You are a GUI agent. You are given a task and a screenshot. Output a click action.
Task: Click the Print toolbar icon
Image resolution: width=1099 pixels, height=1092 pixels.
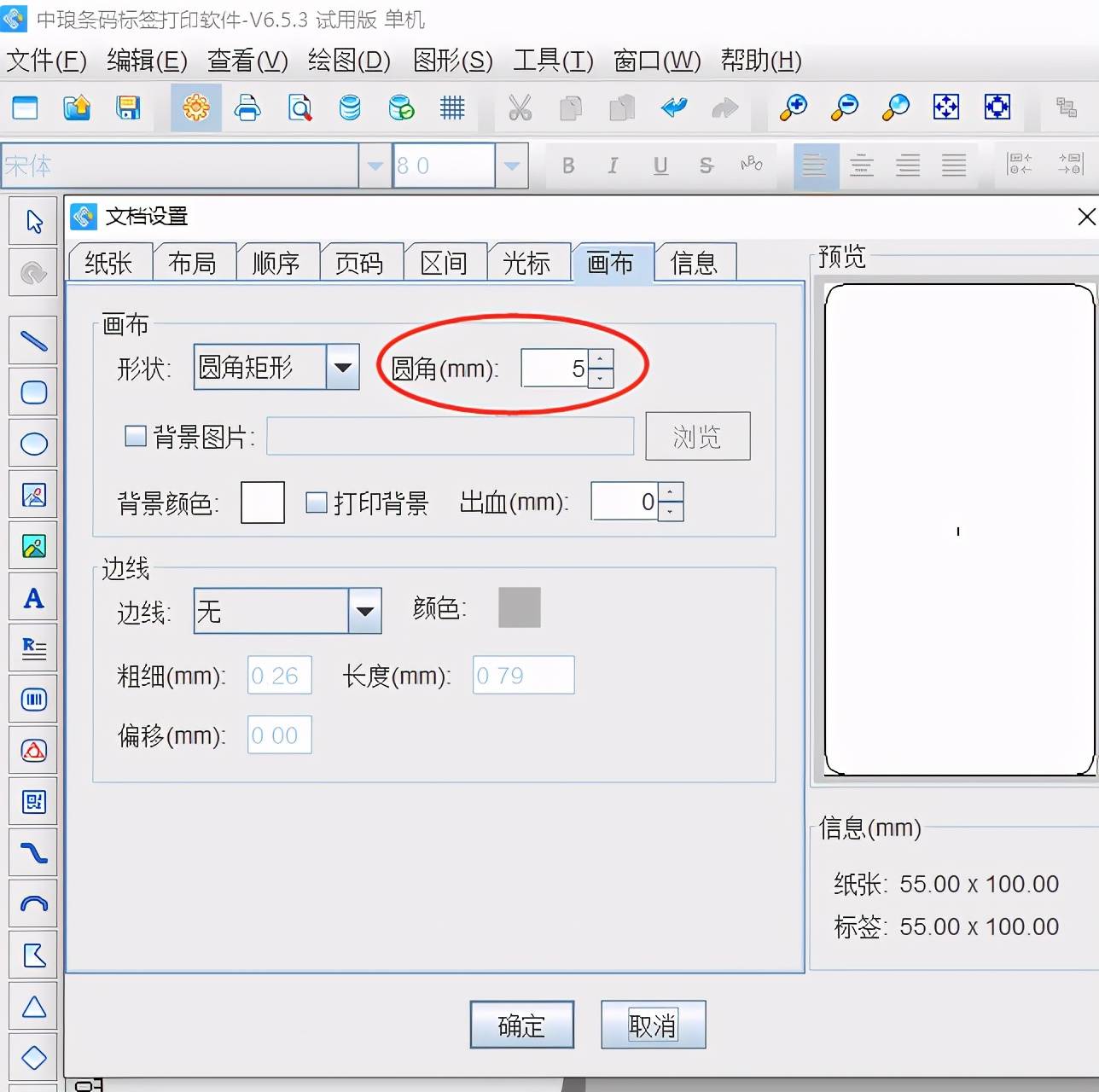click(247, 107)
